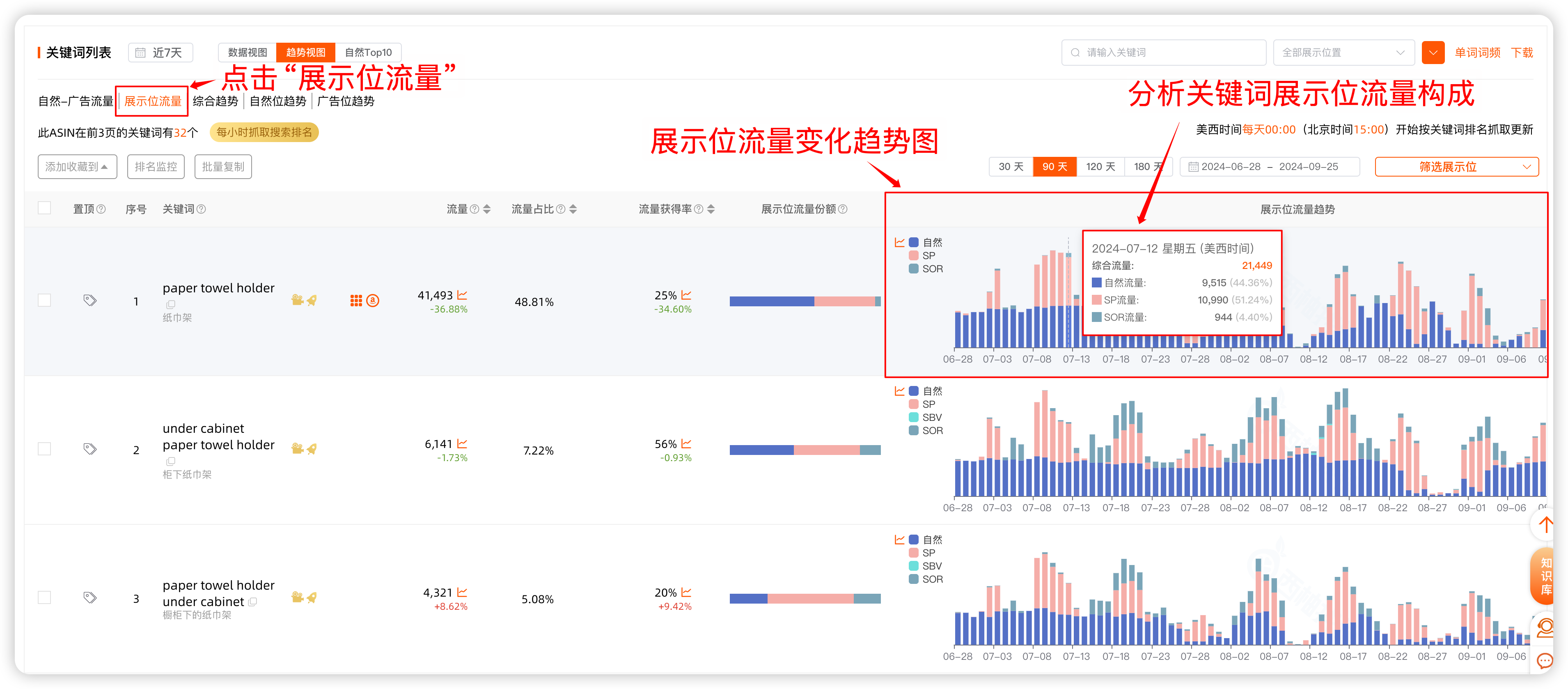Check the box for paper towel holder row
Image resolution: width=1568 pixels, height=689 pixels.
pos(44,300)
